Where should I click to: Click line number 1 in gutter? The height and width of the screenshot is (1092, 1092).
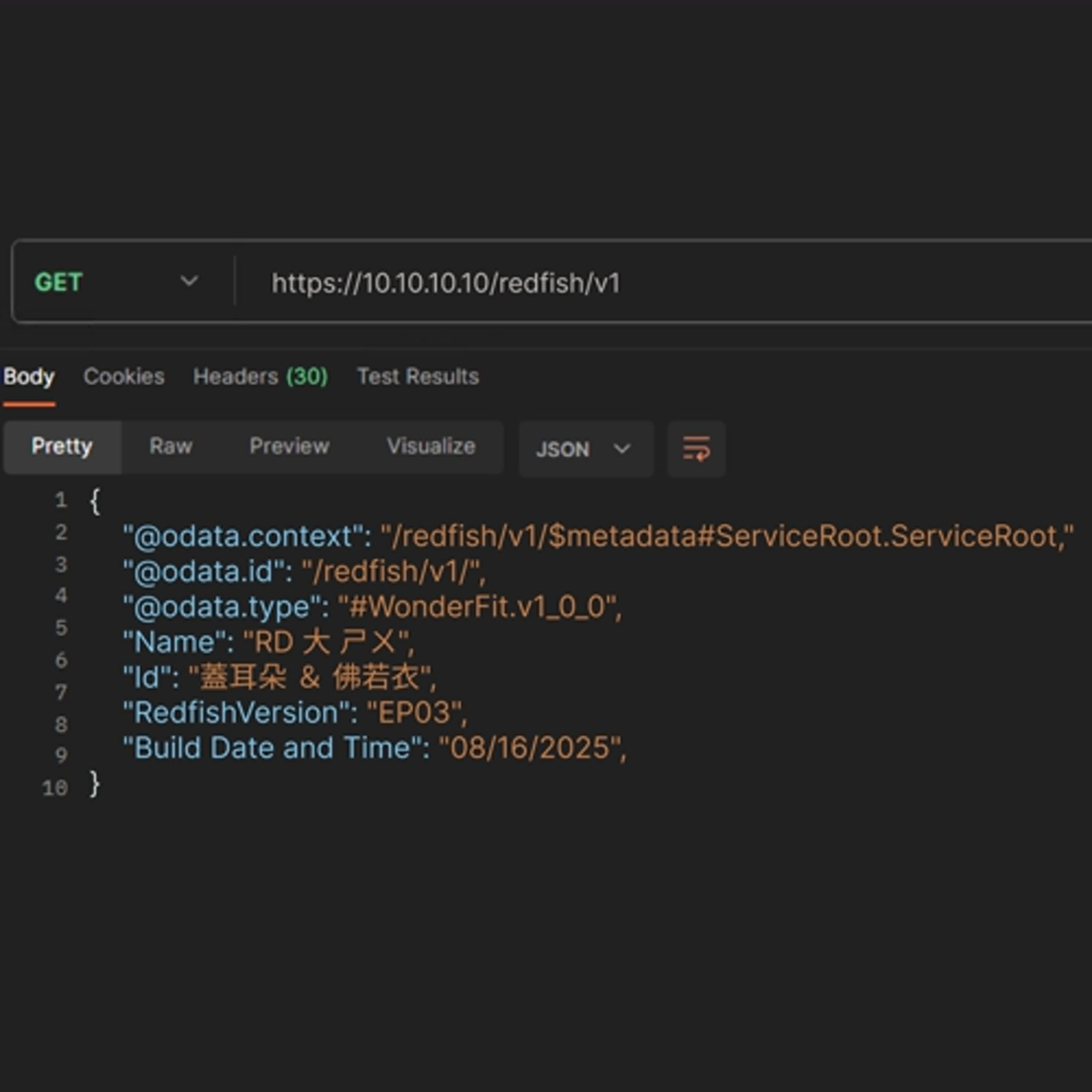pos(61,500)
